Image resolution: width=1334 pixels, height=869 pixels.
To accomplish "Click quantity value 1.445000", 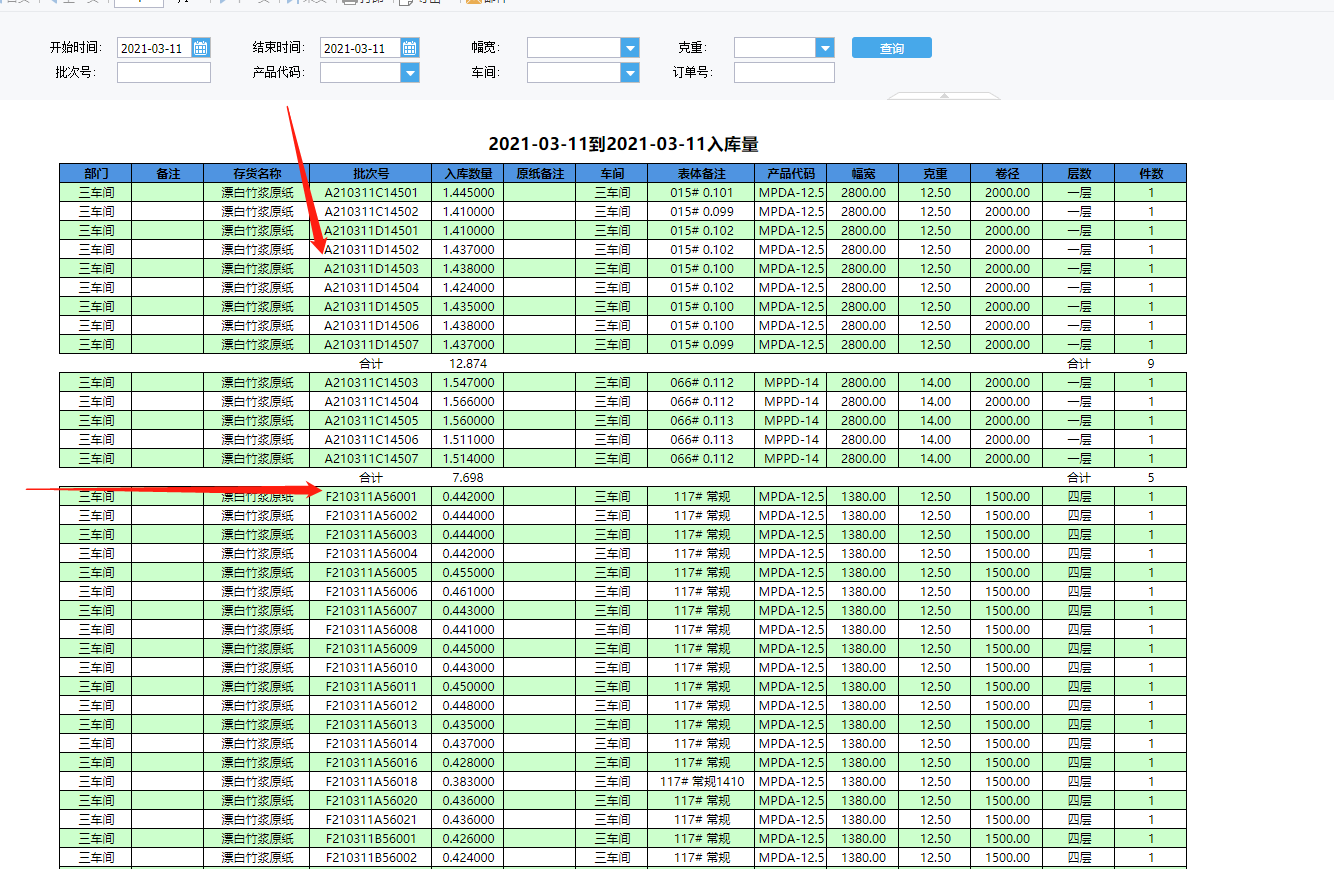I will pos(468,192).
